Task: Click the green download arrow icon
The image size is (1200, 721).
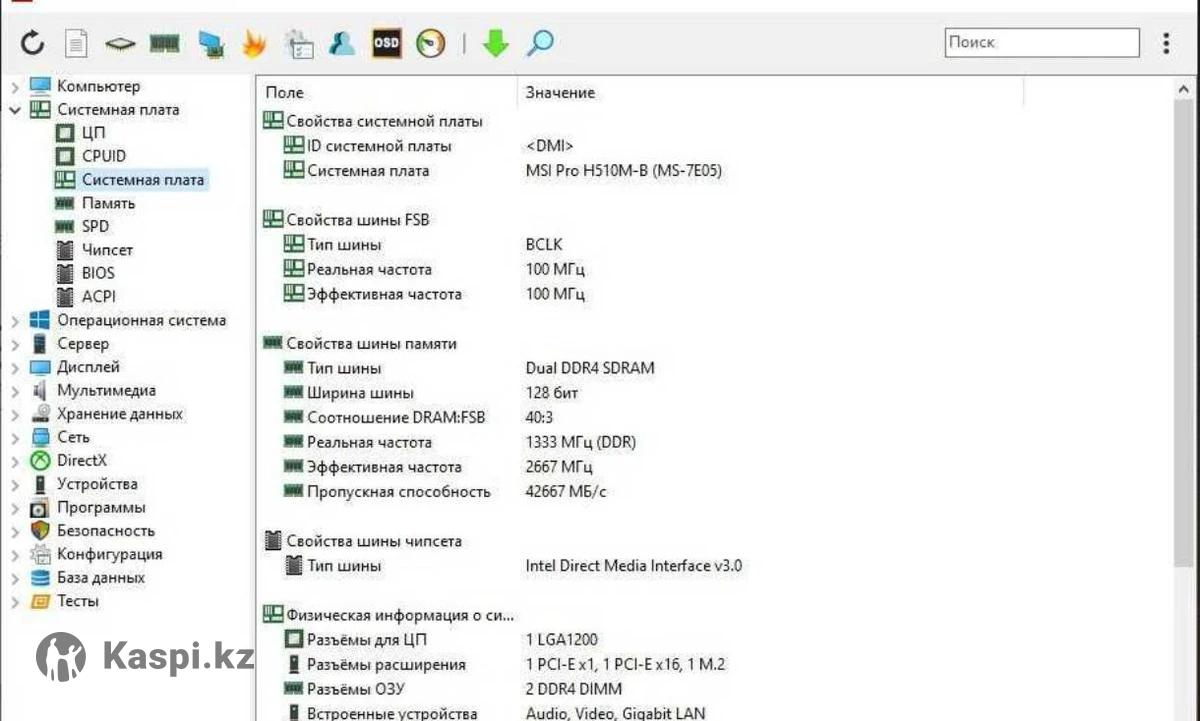Action: [496, 43]
